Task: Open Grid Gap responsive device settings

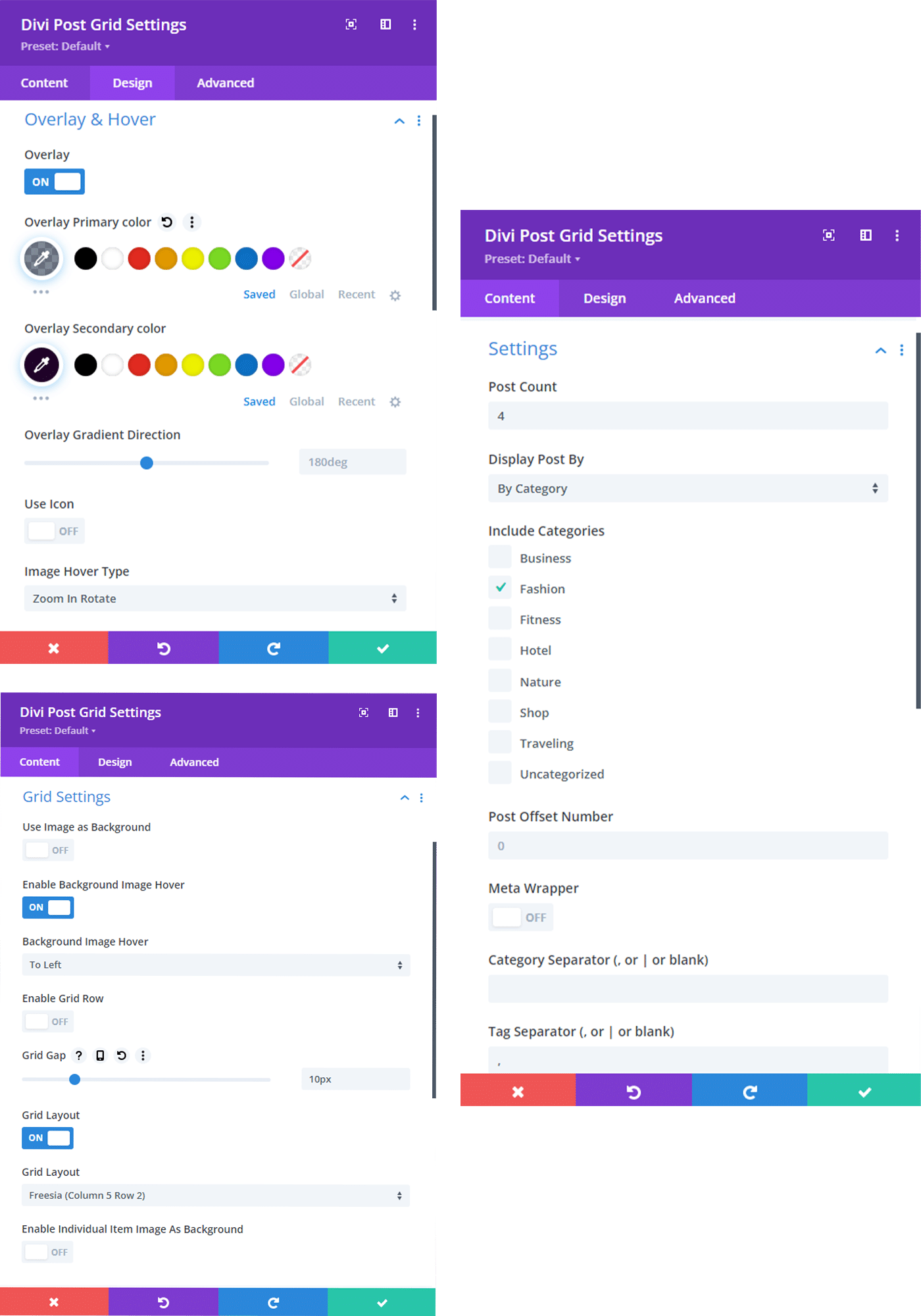Action: pyautogui.click(x=100, y=1055)
